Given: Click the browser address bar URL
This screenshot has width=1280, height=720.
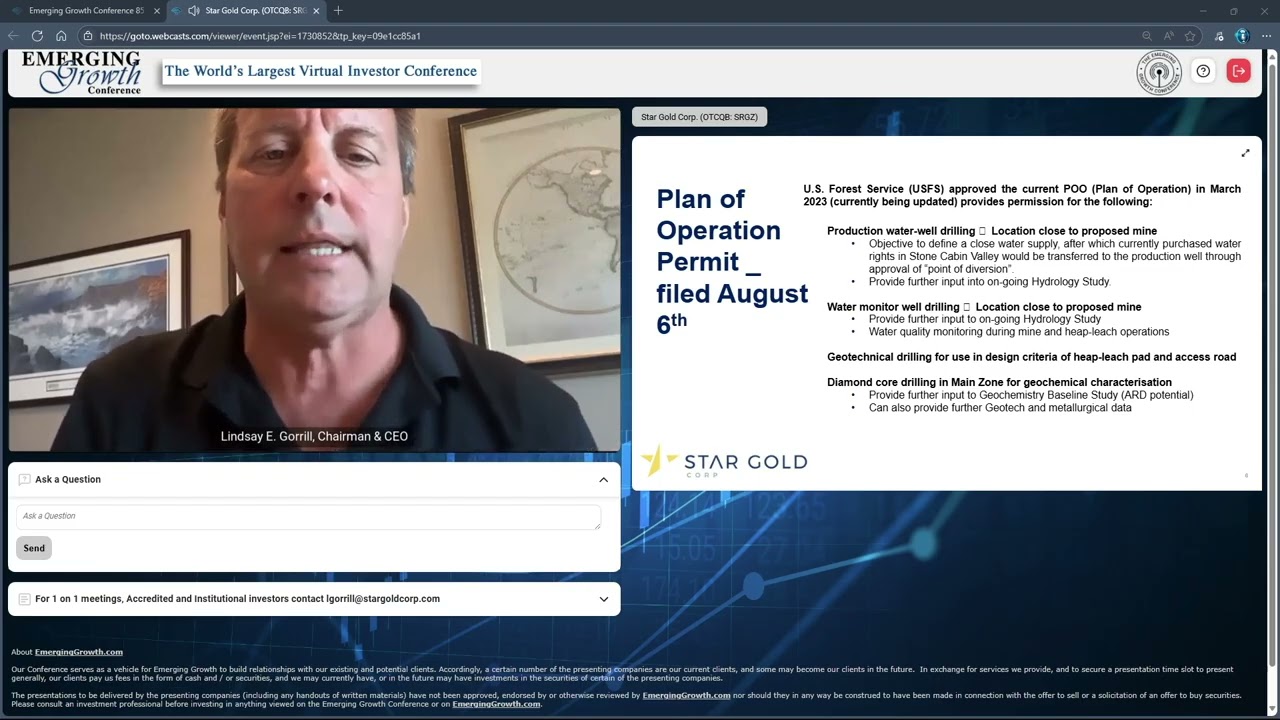Looking at the screenshot, I should (x=260, y=36).
